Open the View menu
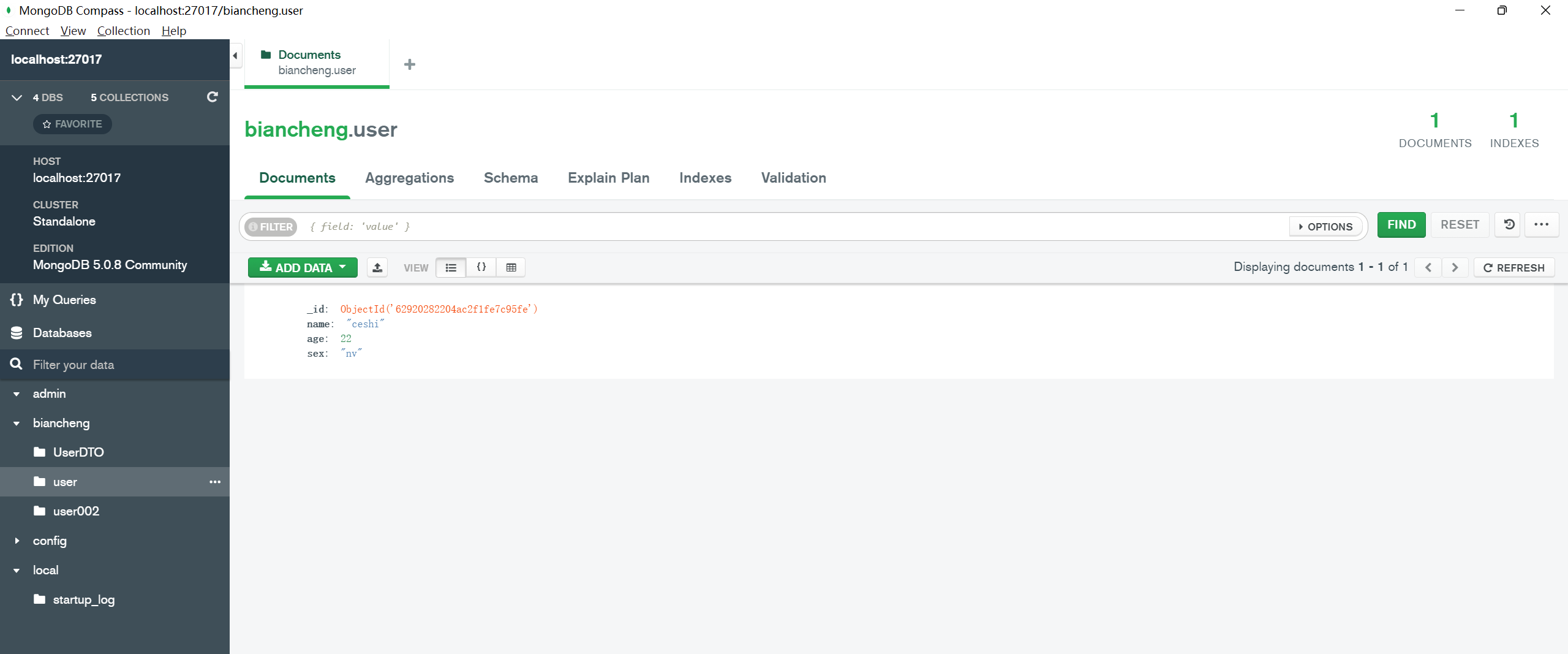 click(73, 31)
